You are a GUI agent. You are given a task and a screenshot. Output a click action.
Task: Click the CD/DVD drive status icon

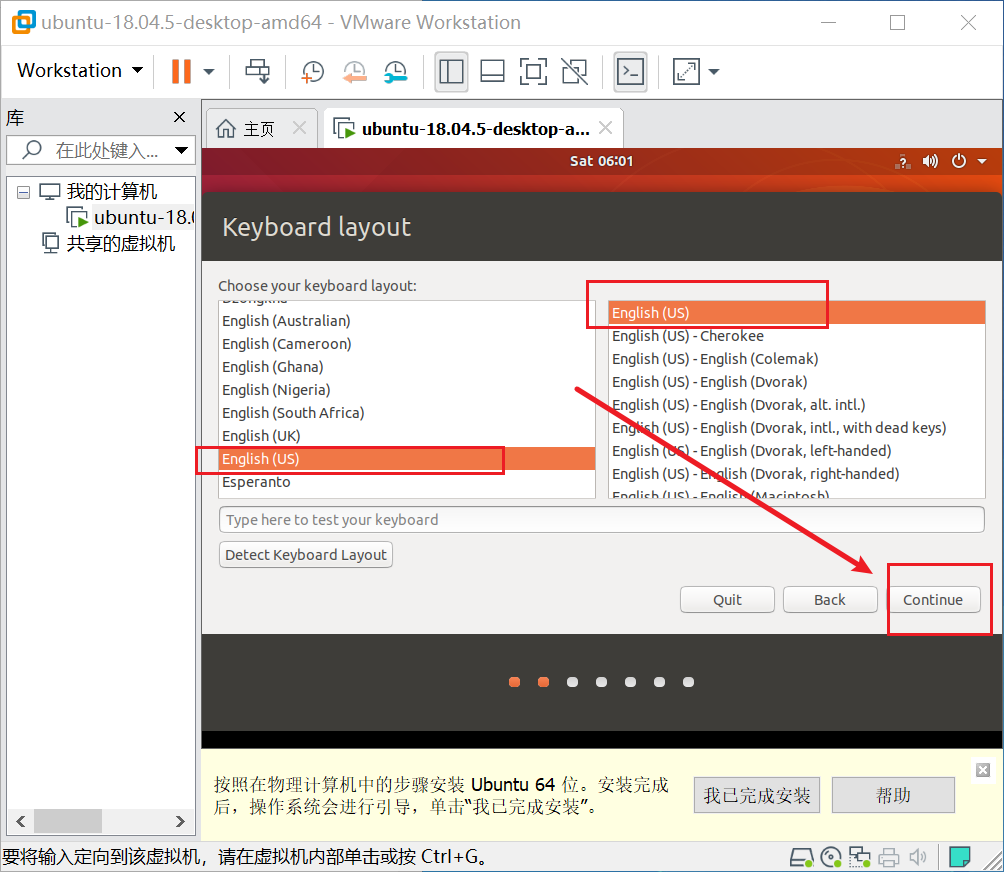pyautogui.click(x=831, y=857)
